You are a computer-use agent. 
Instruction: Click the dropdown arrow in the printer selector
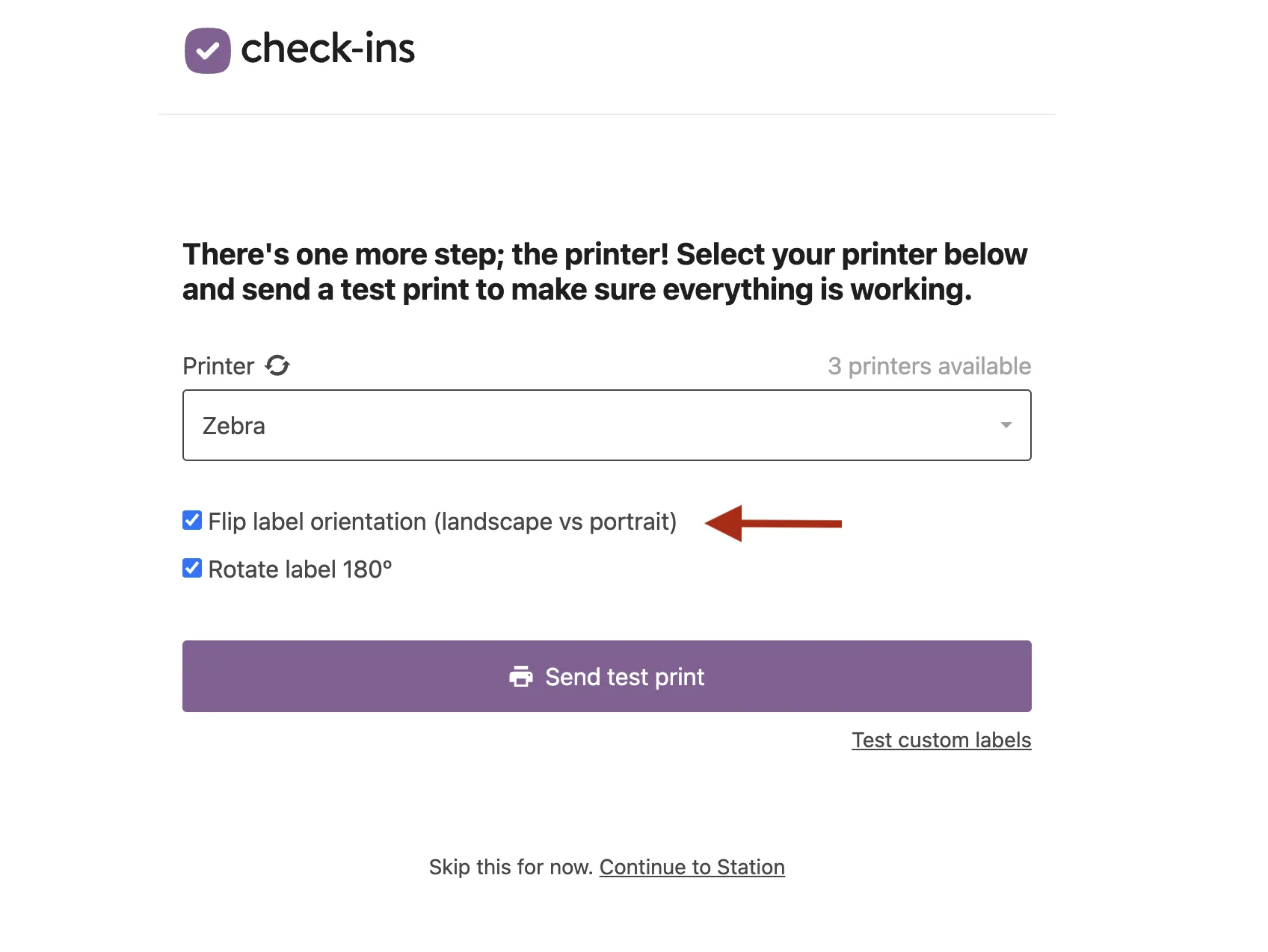[1006, 425]
